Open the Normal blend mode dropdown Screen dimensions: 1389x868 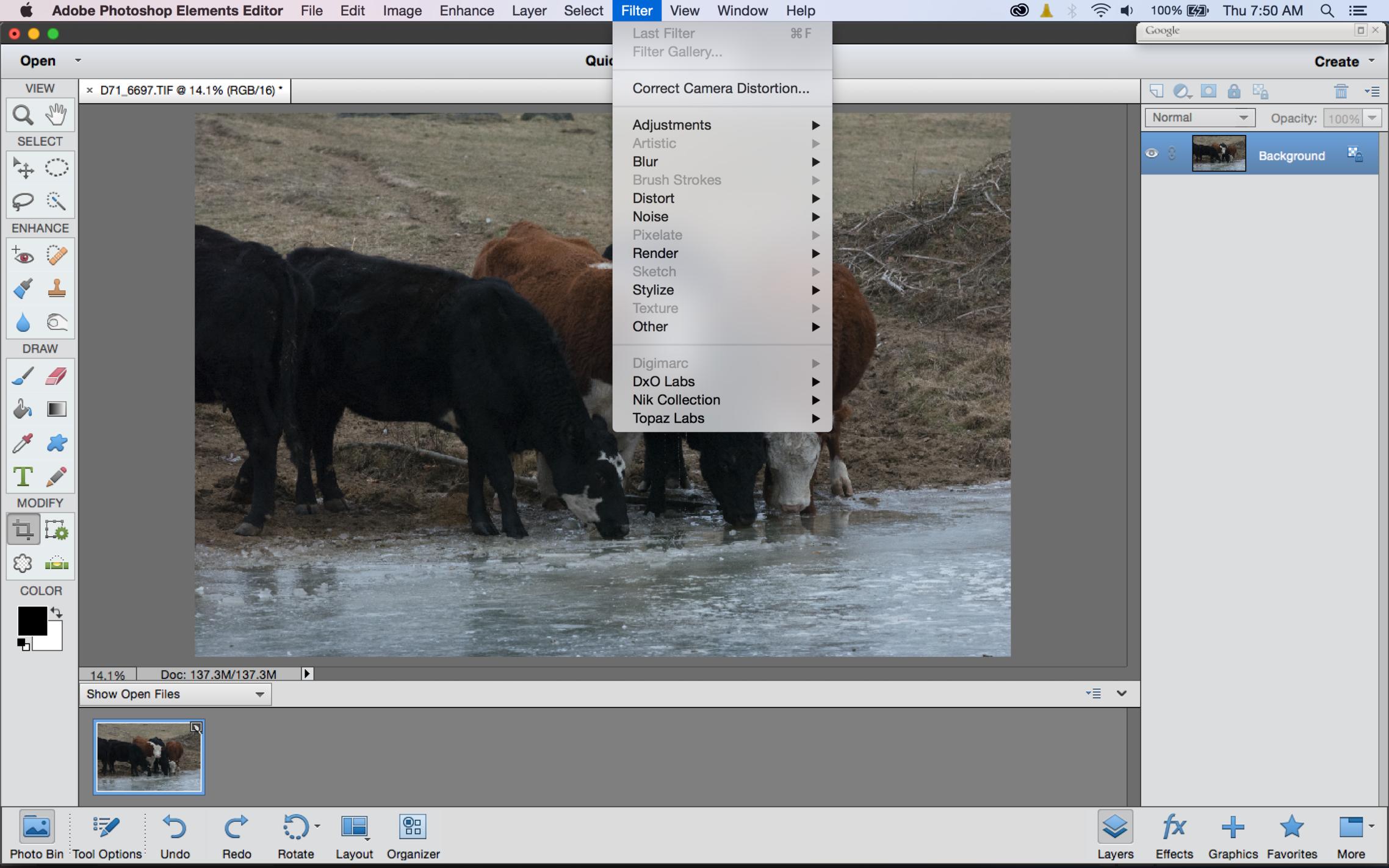pyautogui.click(x=1199, y=118)
